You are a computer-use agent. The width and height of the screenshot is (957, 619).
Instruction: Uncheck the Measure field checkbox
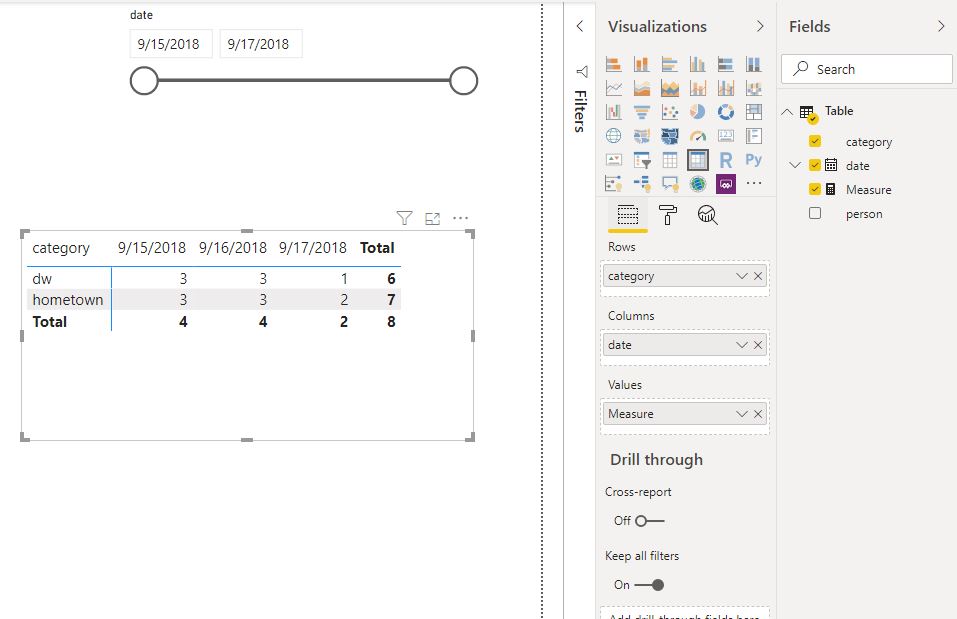[815, 189]
